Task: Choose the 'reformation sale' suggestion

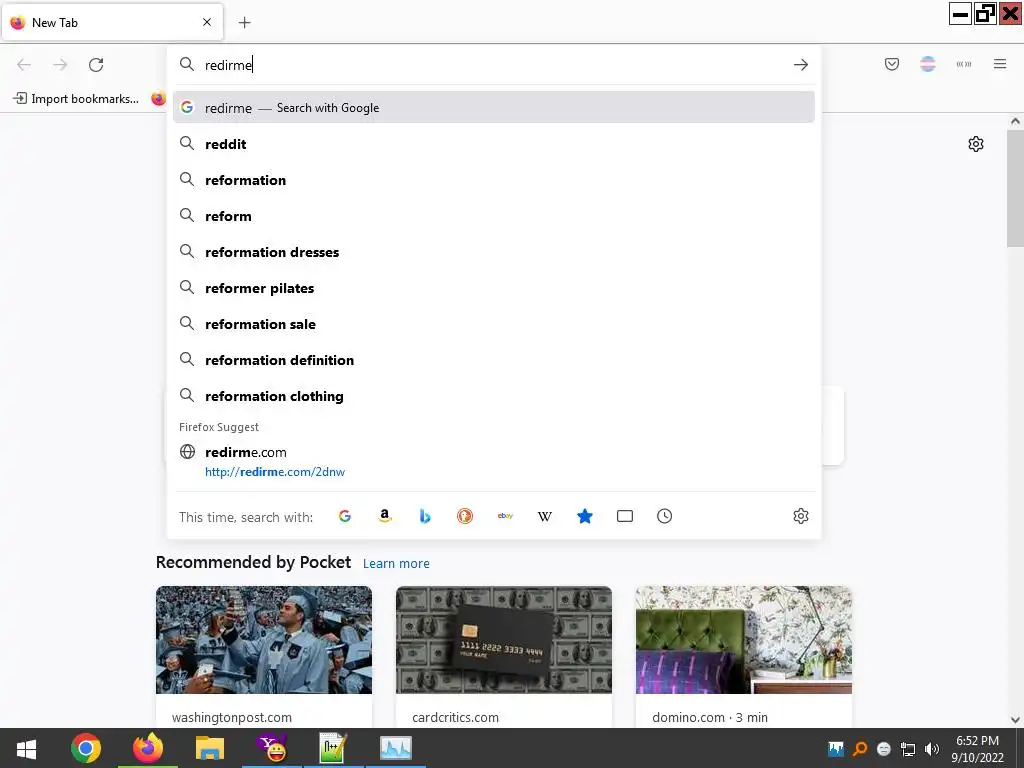Action: coord(494,324)
